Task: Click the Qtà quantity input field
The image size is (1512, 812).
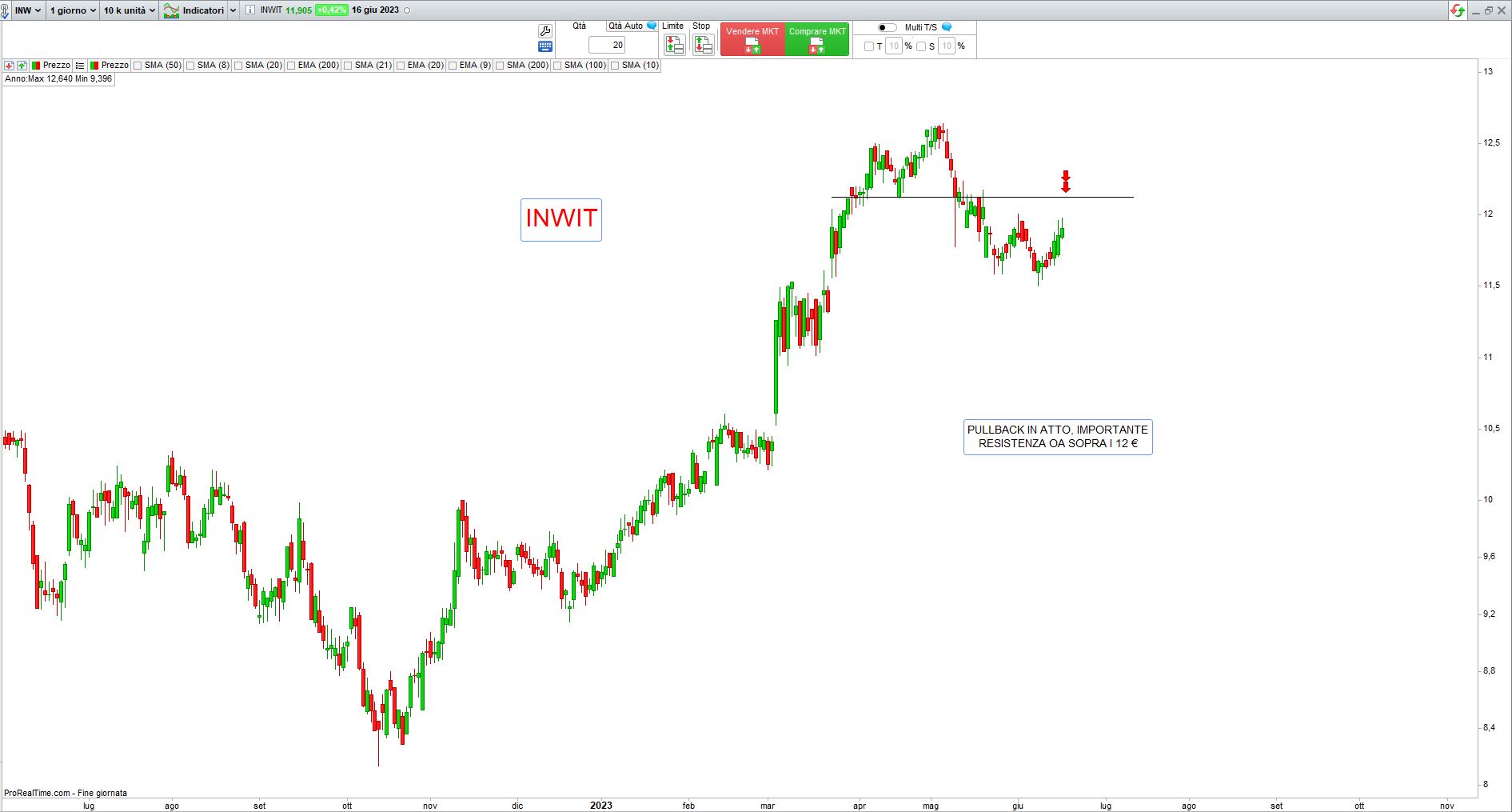Action: click(x=607, y=46)
